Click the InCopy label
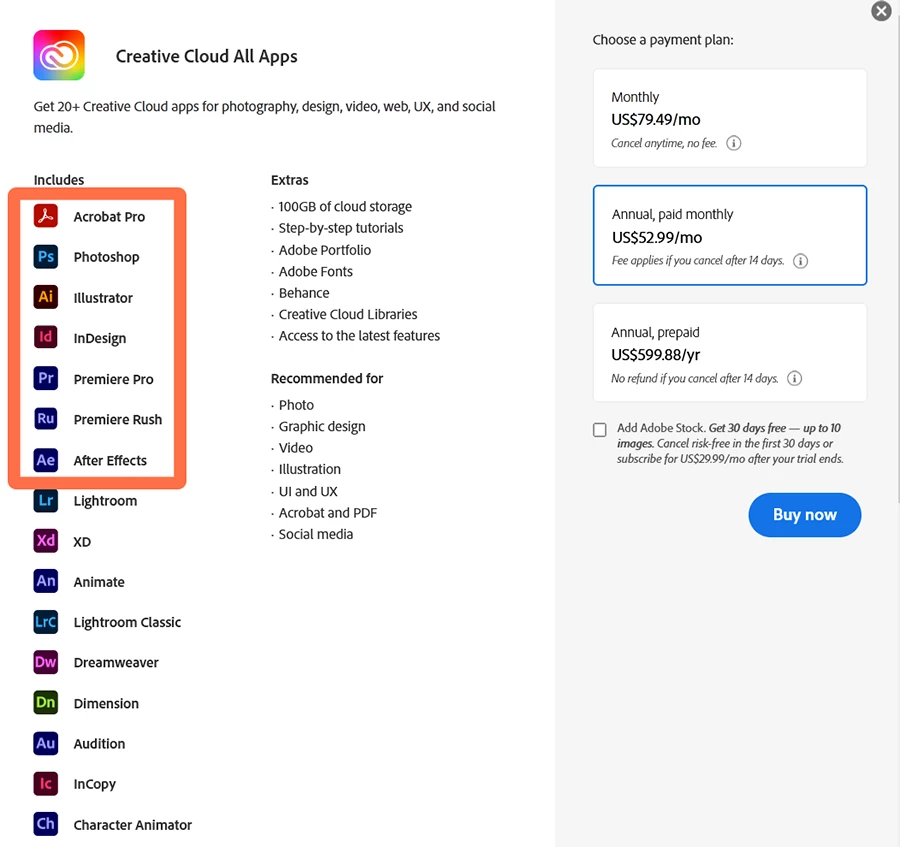The image size is (900, 847). (95, 784)
